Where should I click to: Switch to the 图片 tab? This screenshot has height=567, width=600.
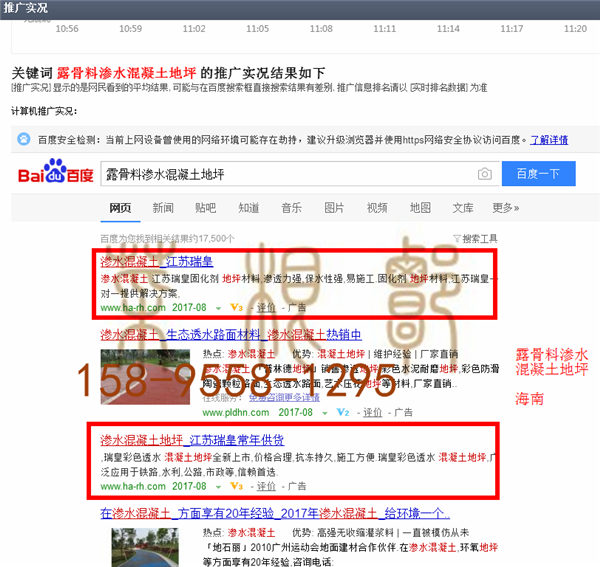[334, 208]
